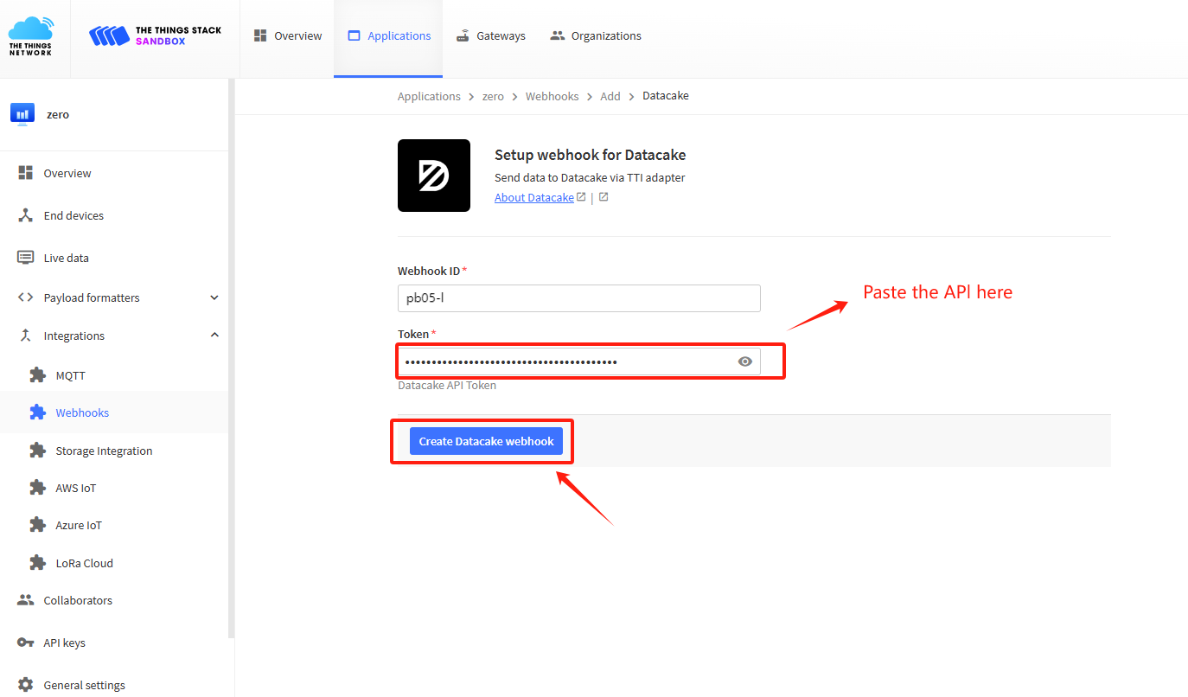
Task: Click the Collaborators people icon
Action: [x=25, y=600]
